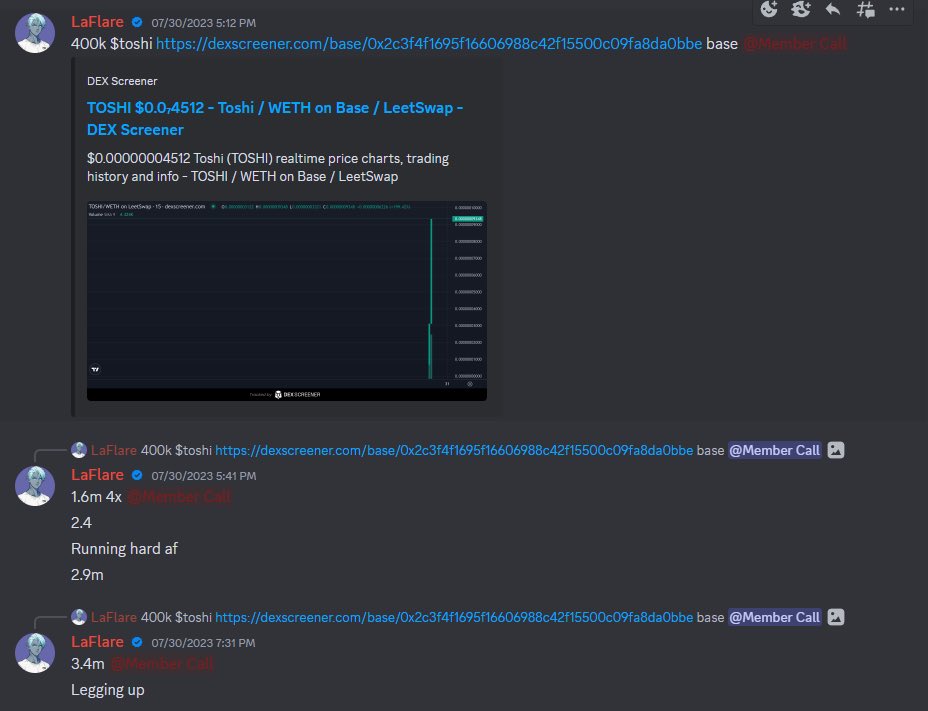
Task: Click the message line '2.9m'
Action: 87,575
